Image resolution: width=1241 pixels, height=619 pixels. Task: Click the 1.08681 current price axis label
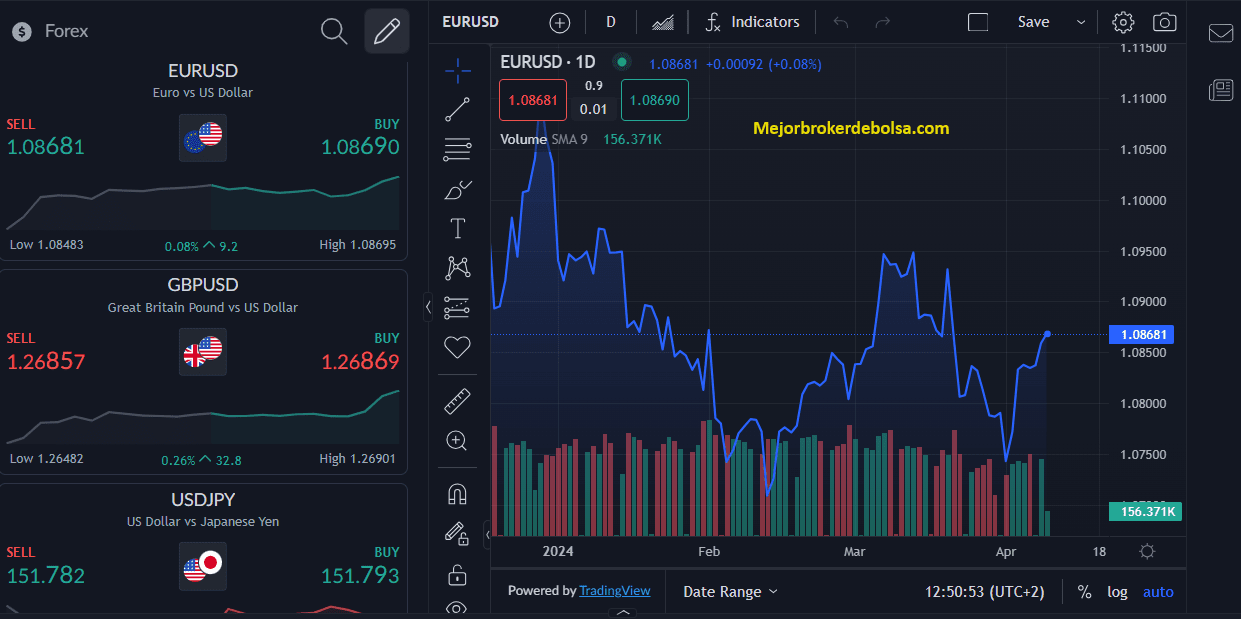pos(1142,334)
